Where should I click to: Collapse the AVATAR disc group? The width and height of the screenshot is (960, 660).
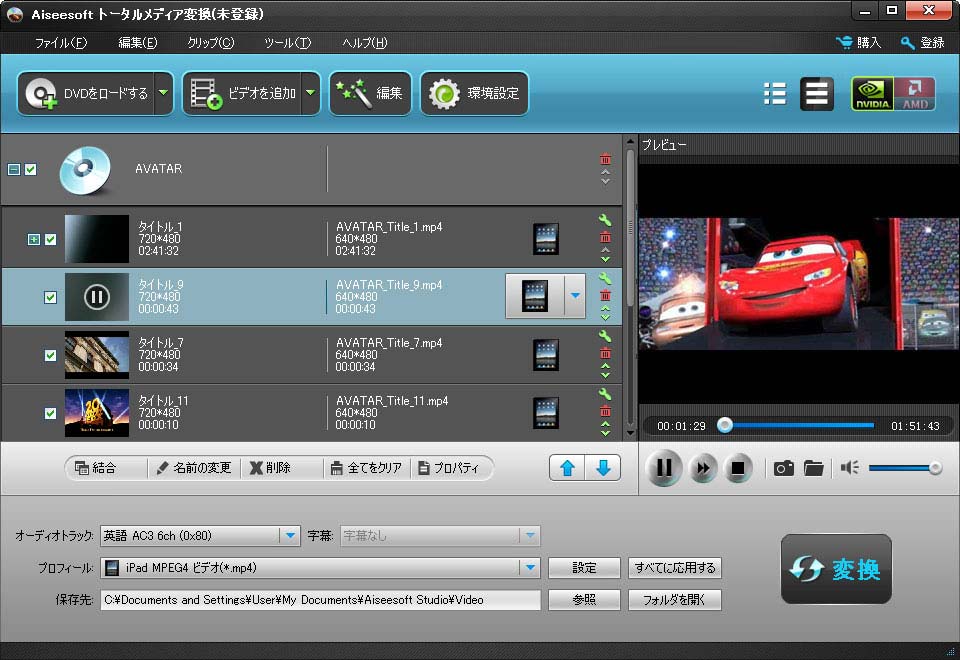coord(13,170)
